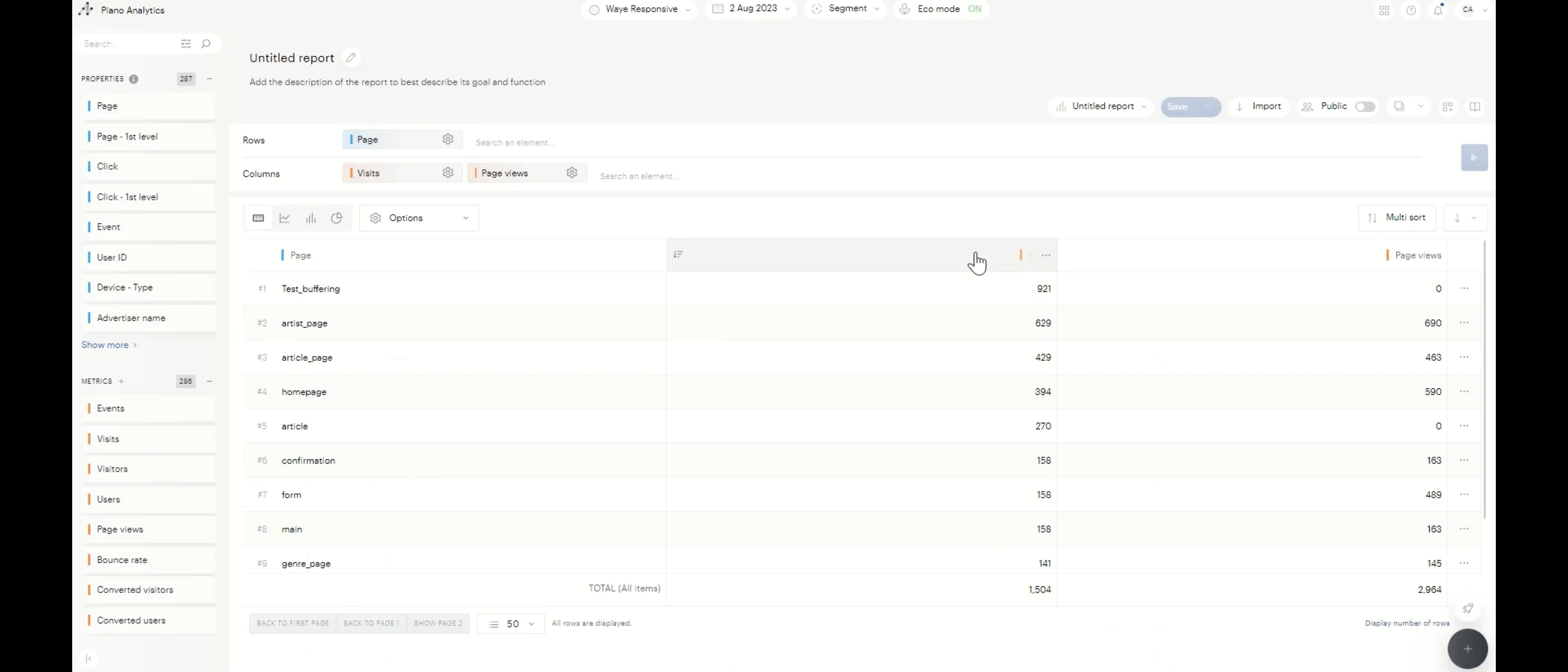Viewport: 1568px width, 672px height.
Task: Select Converted visitors metric
Action: [x=149, y=590]
